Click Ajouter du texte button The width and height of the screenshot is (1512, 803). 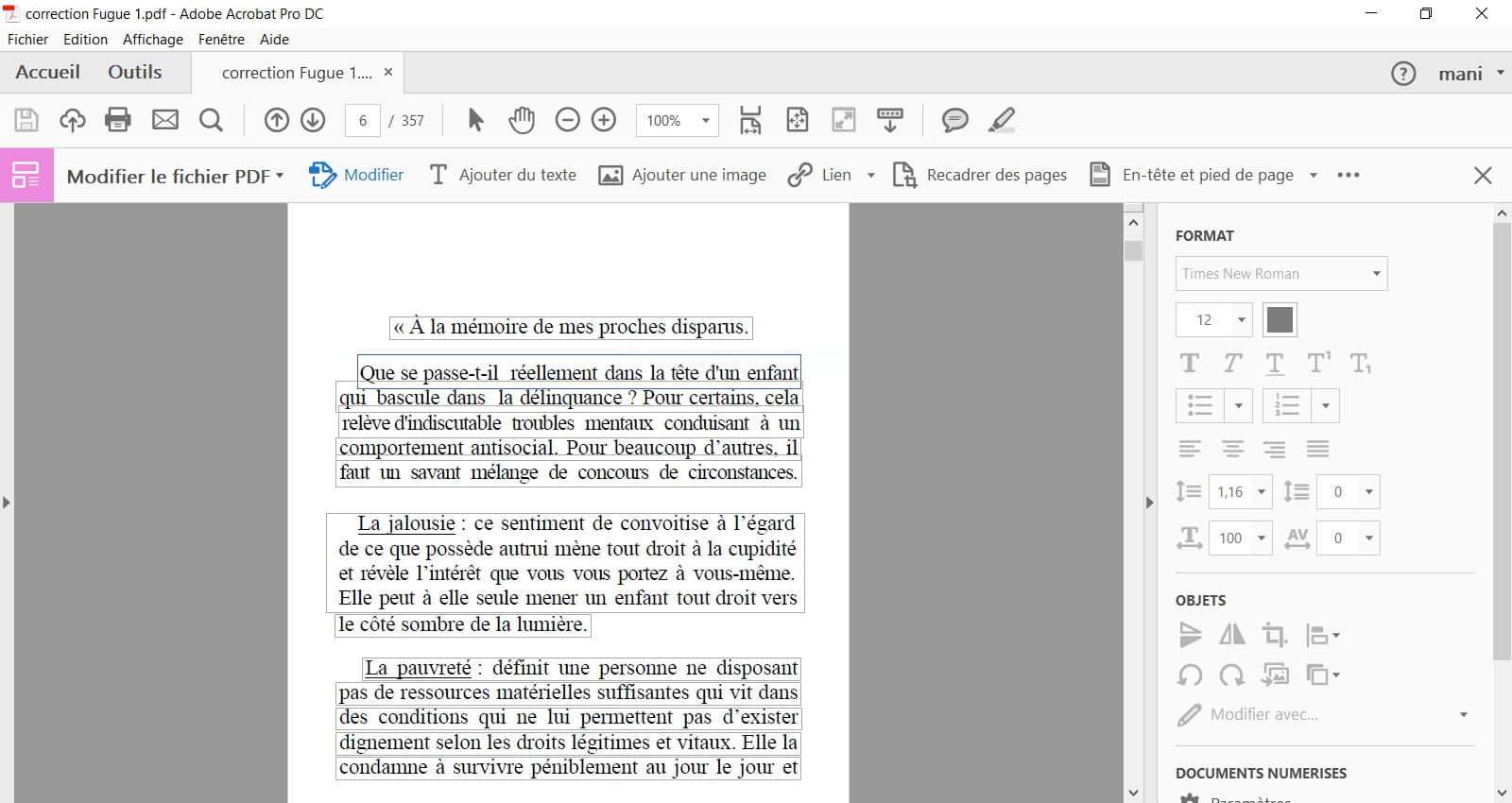(x=503, y=175)
